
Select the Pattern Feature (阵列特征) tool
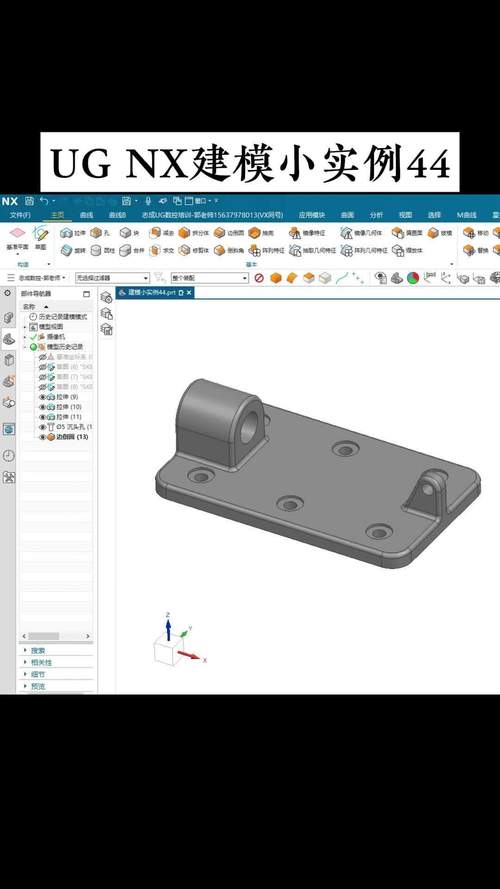(x=266, y=250)
